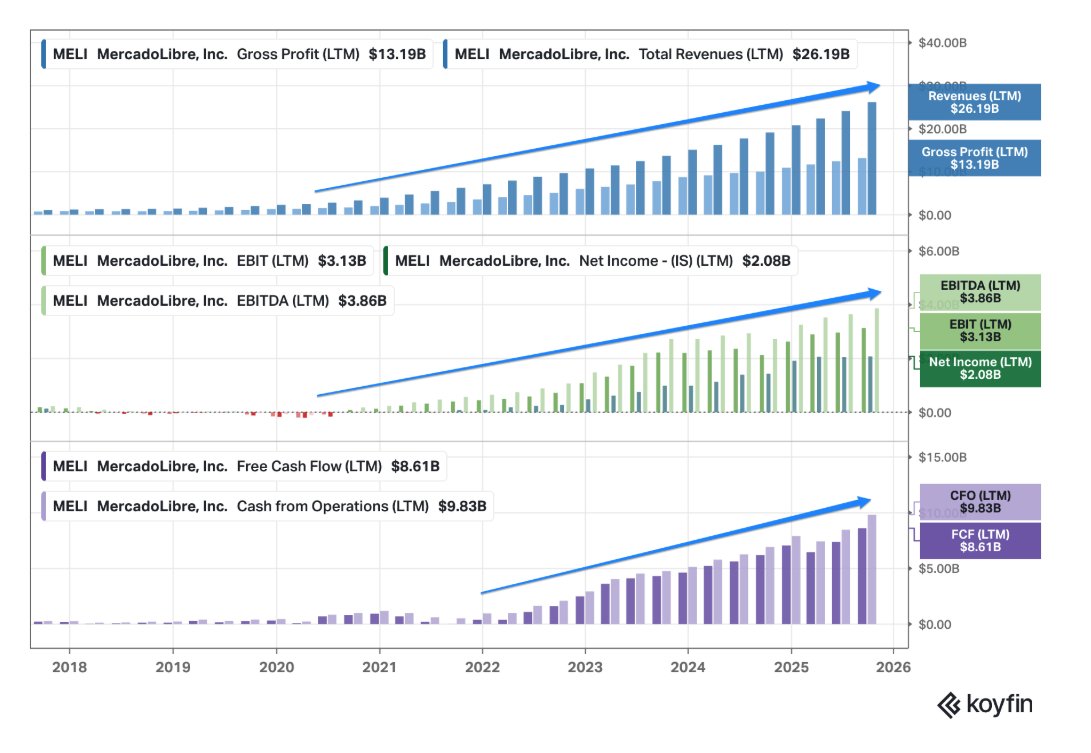Click the 2022 x-axis label
Screen dimensions: 1091x753
pyautogui.click(x=482, y=667)
